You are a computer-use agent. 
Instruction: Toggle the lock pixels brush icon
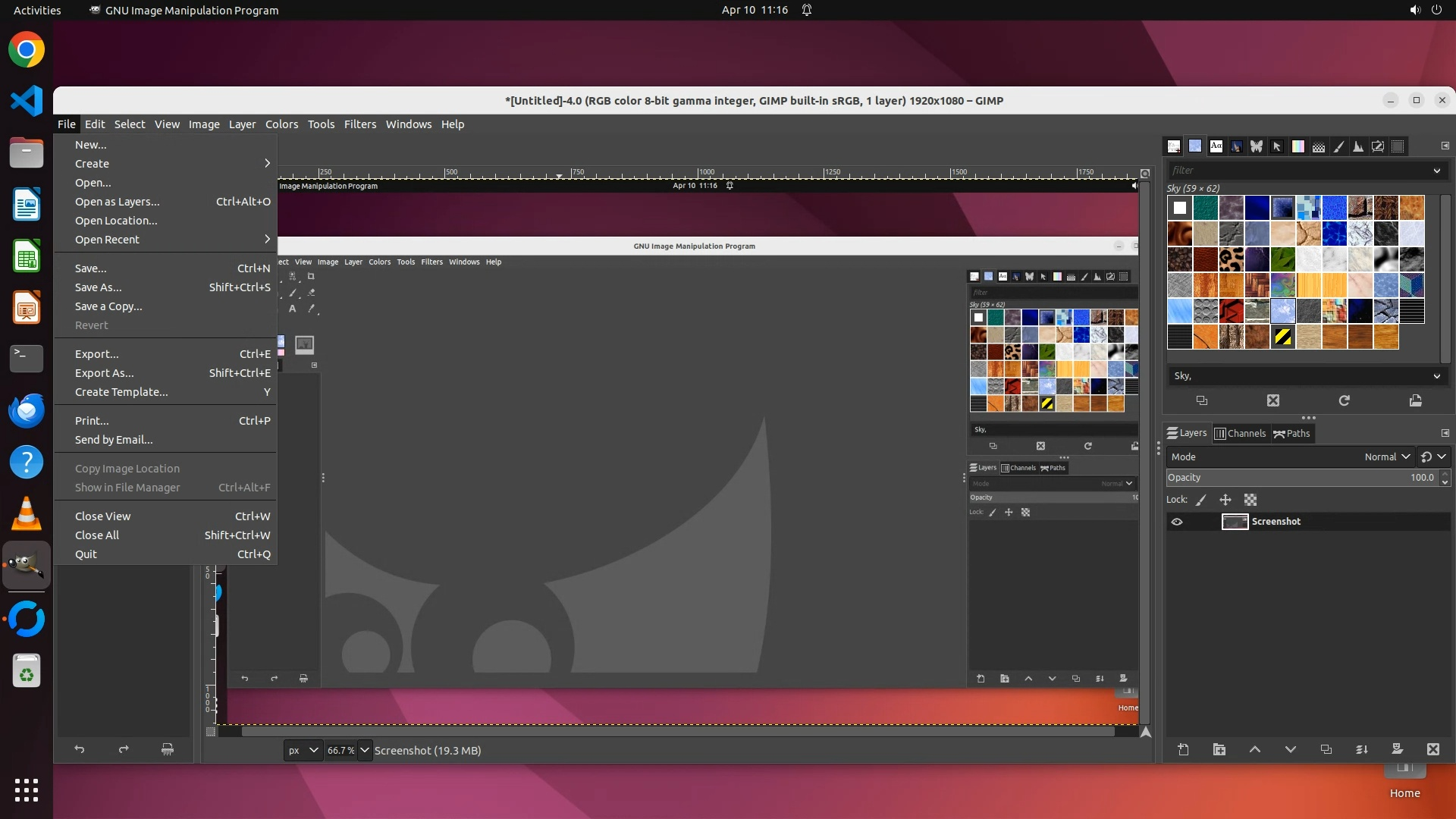(x=1201, y=500)
